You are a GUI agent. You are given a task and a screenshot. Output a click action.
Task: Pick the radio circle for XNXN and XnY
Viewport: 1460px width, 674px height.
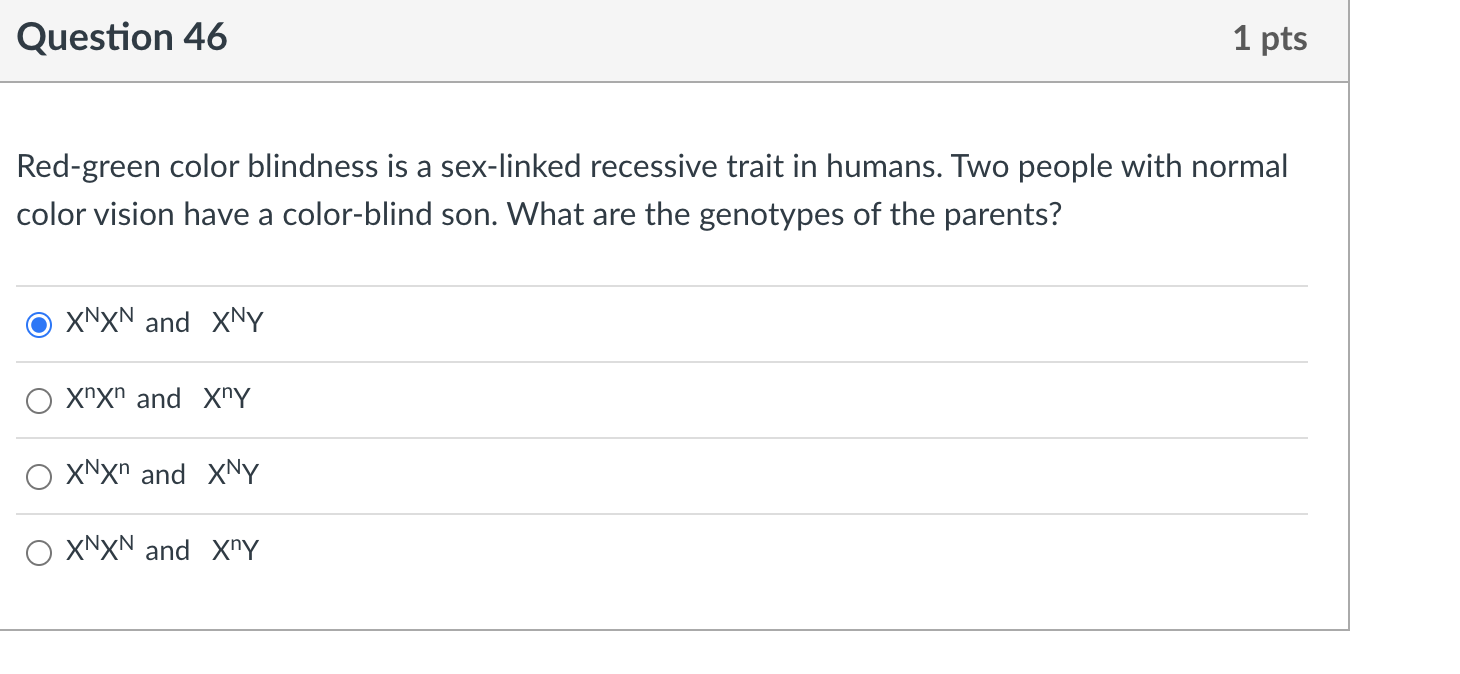point(39,553)
